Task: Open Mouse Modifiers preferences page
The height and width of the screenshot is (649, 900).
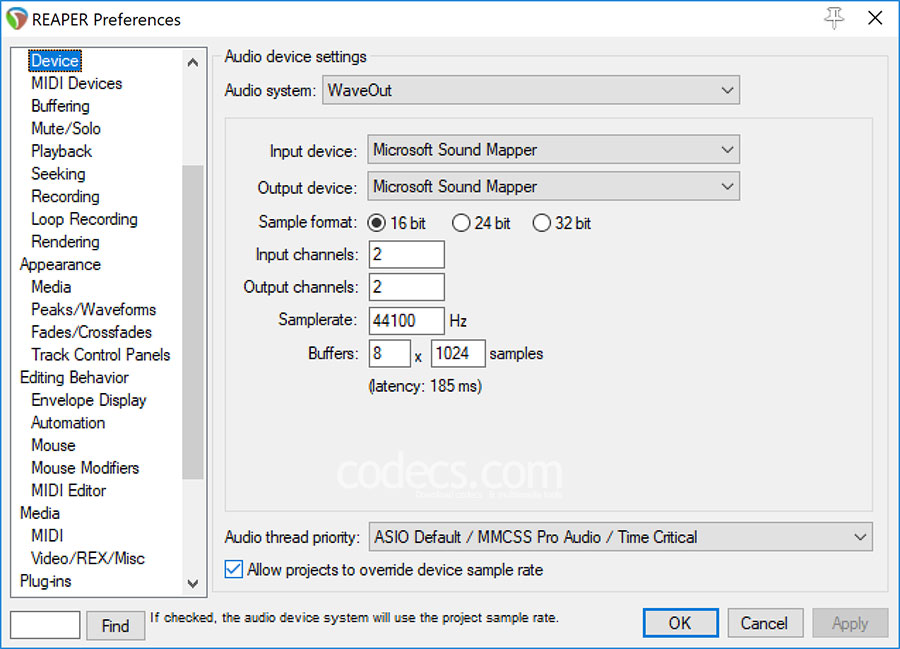Action: [85, 468]
